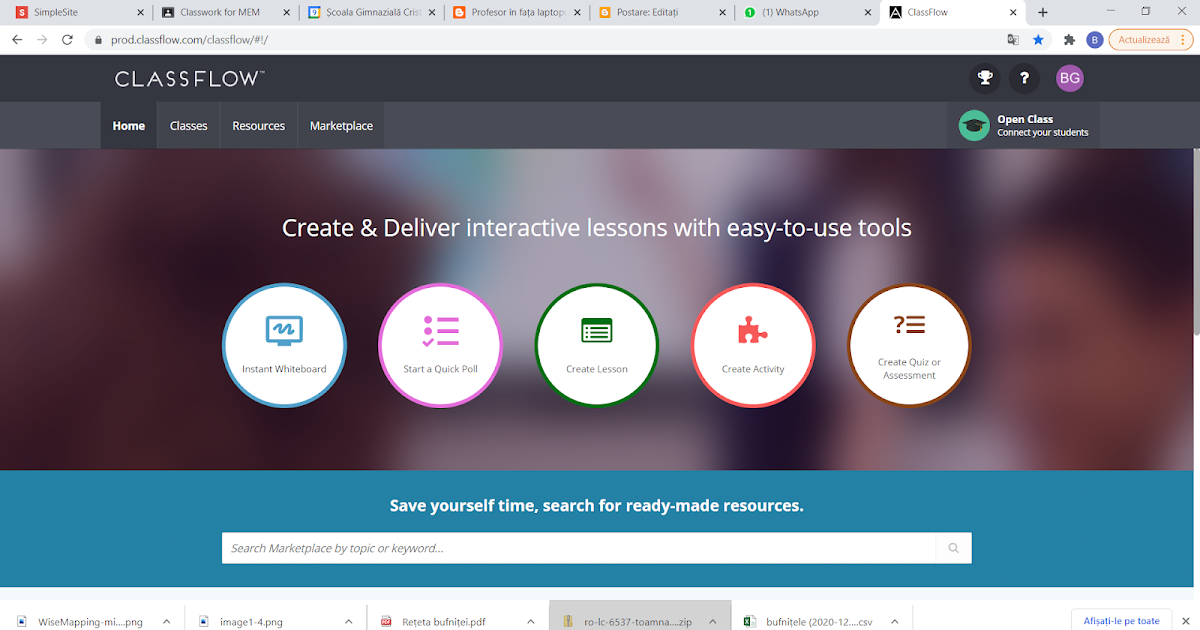Expand the WiseMapping png download menu
The height and width of the screenshot is (630, 1200).
pyautogui.click(x=166, y=620)
